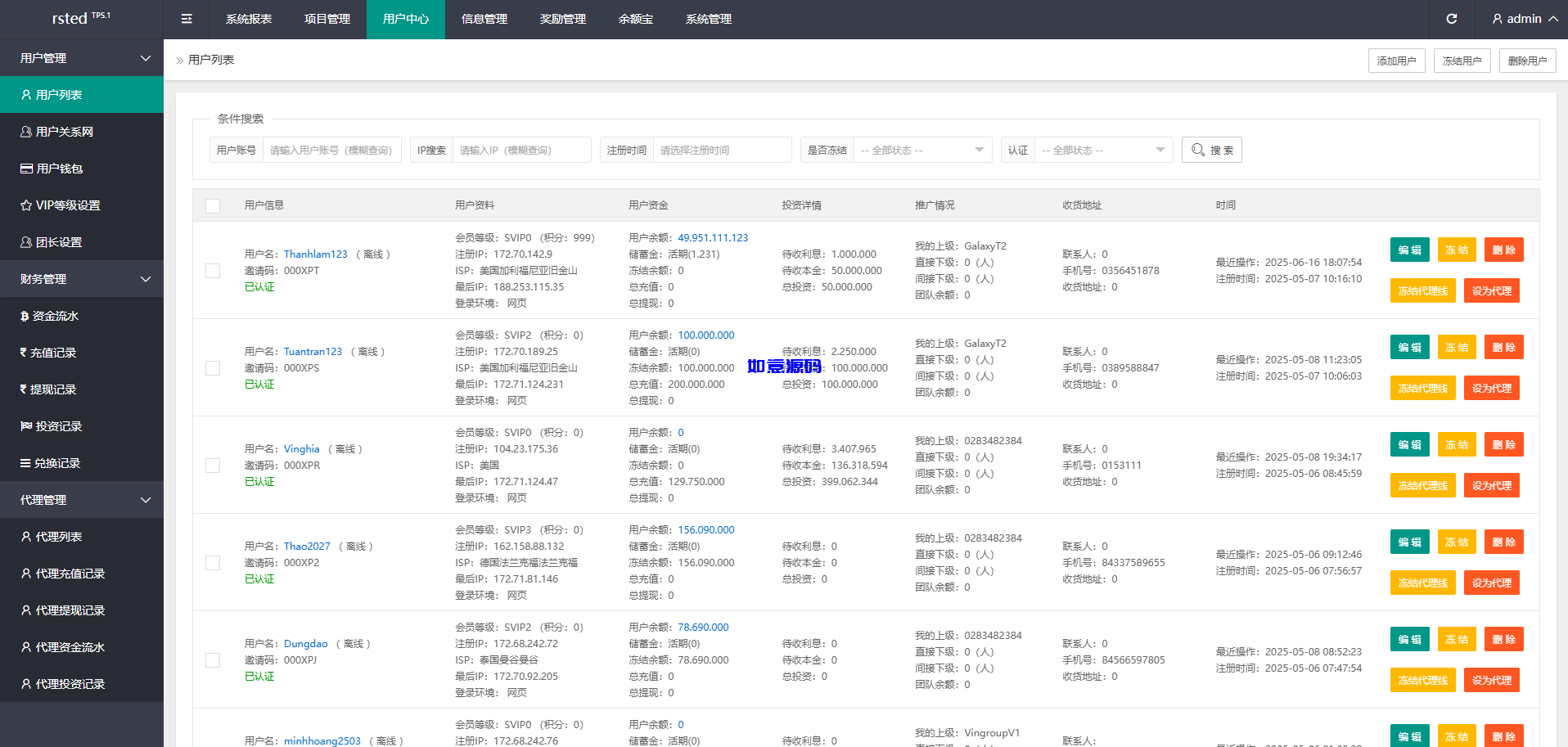Click 设为代理 for user Dungdao

(x=1492, y=680)
